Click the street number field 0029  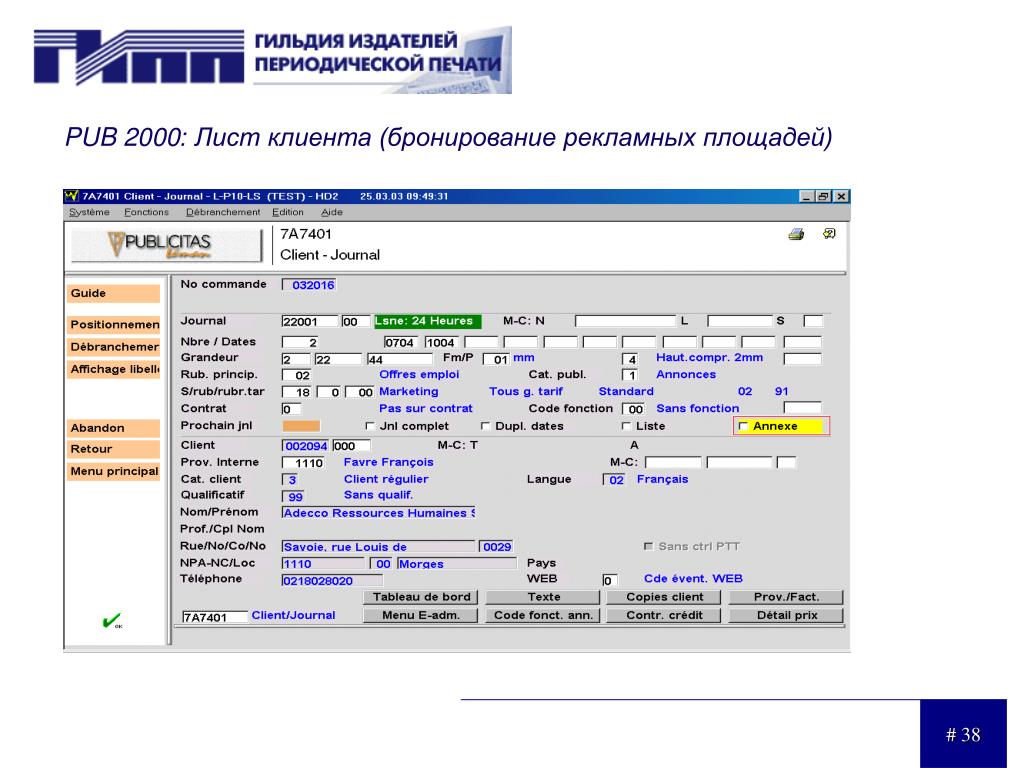point(496,547)
